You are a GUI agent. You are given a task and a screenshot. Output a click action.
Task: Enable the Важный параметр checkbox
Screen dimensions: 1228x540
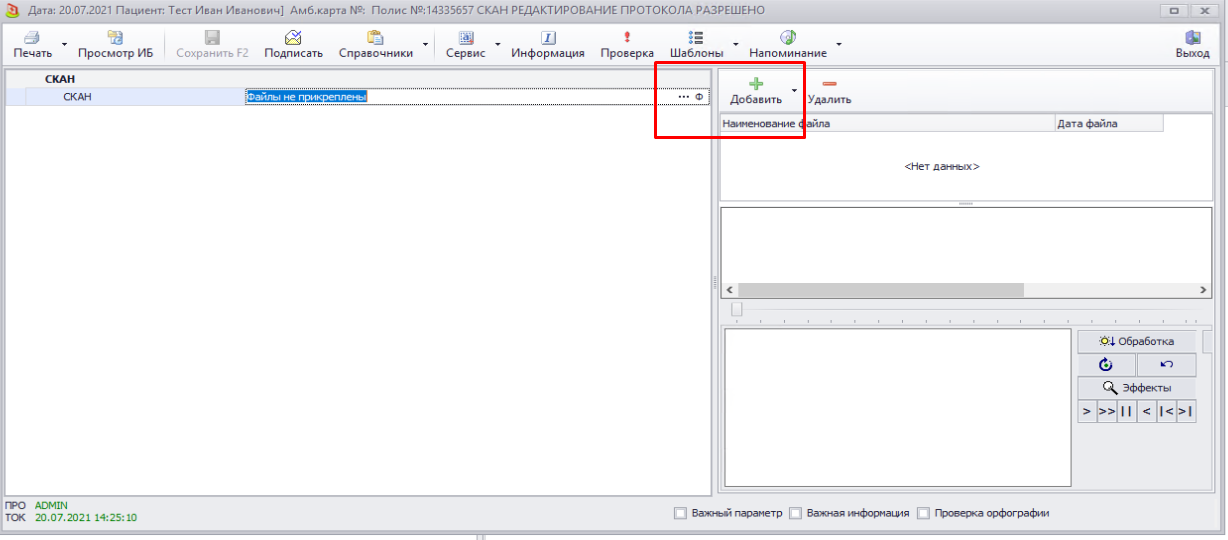click(680, 513)
